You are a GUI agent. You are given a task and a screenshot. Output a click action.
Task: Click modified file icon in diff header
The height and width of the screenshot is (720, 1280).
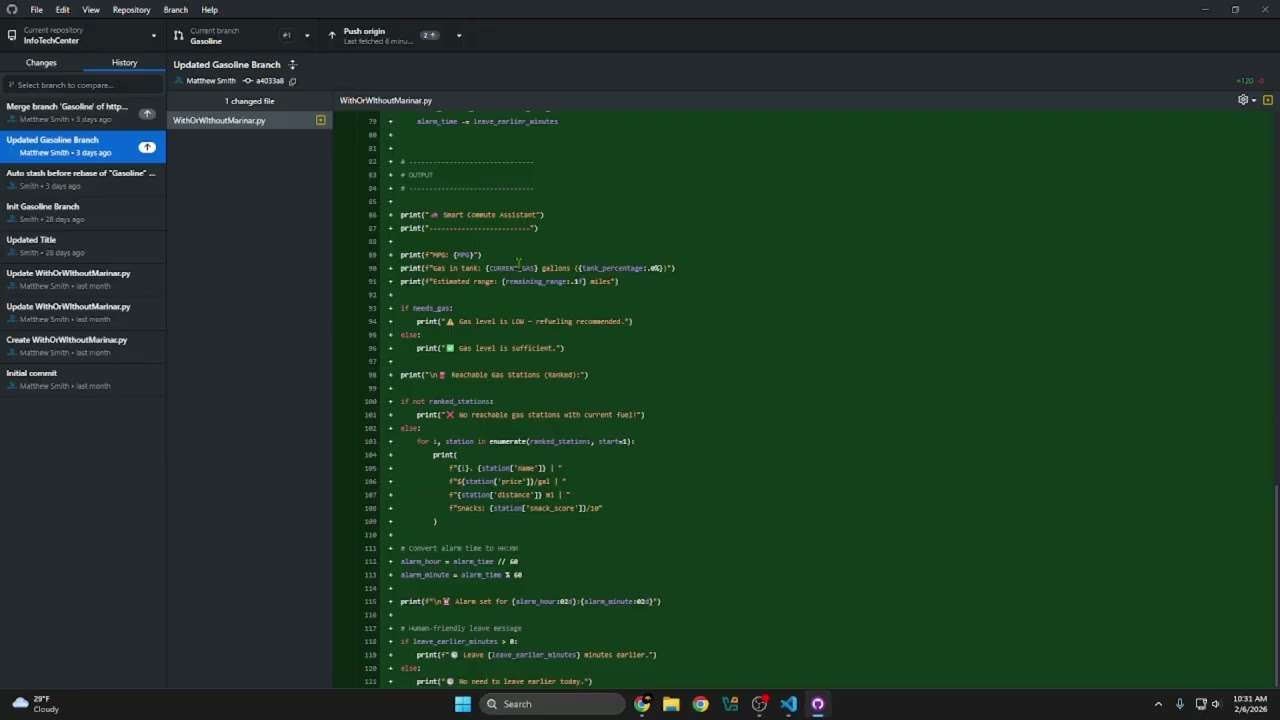pyautogui.click(x=1267, y=100)
